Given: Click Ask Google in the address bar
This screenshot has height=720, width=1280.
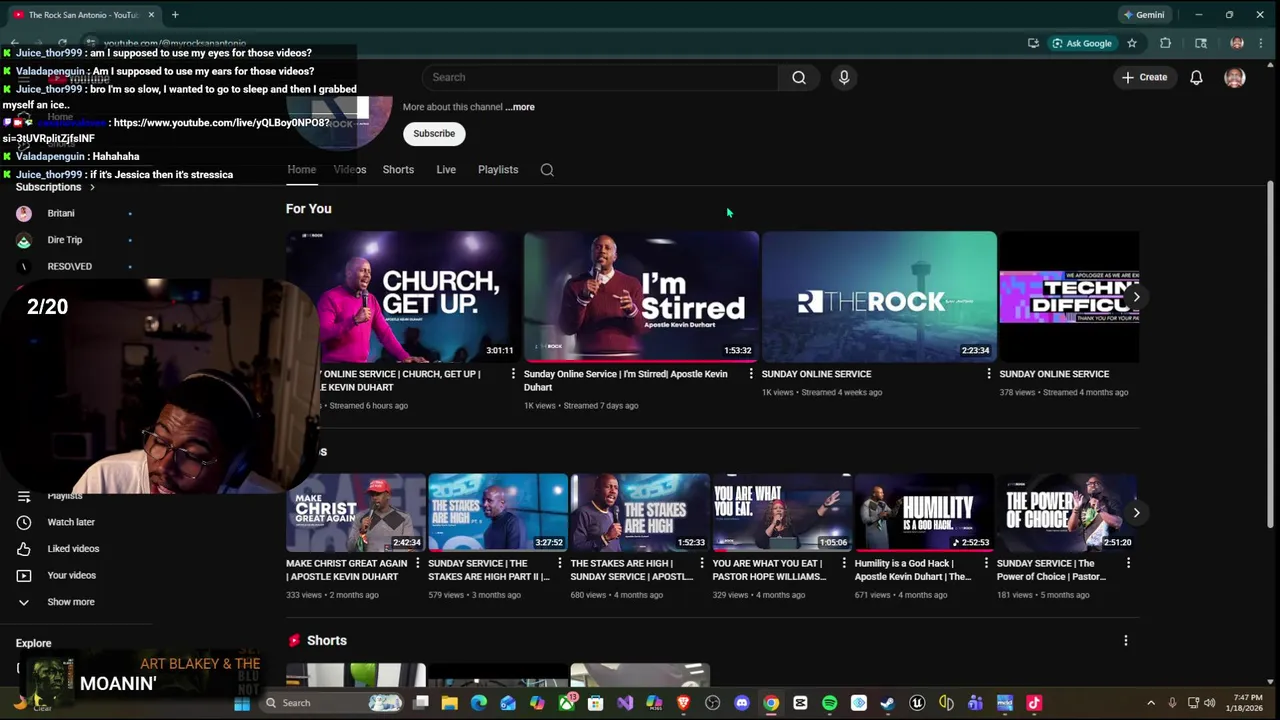Looking at the screenshot, I should pyautogui.click(x=1082, y=43).
